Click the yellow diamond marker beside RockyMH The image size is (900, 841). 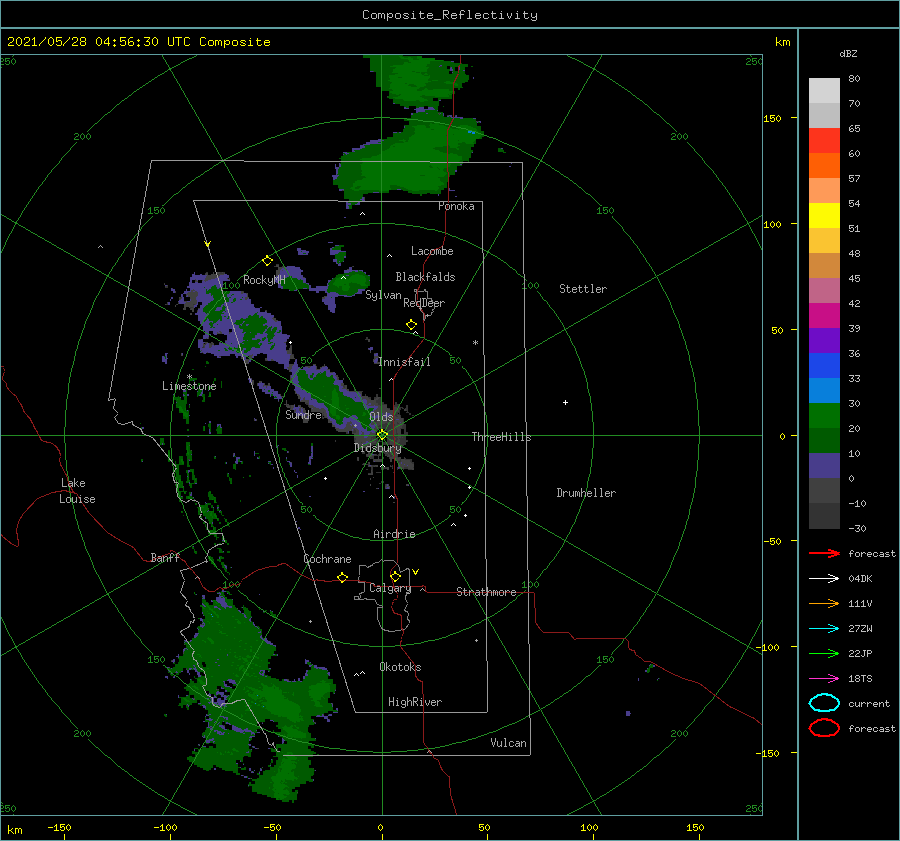point(267,261)
